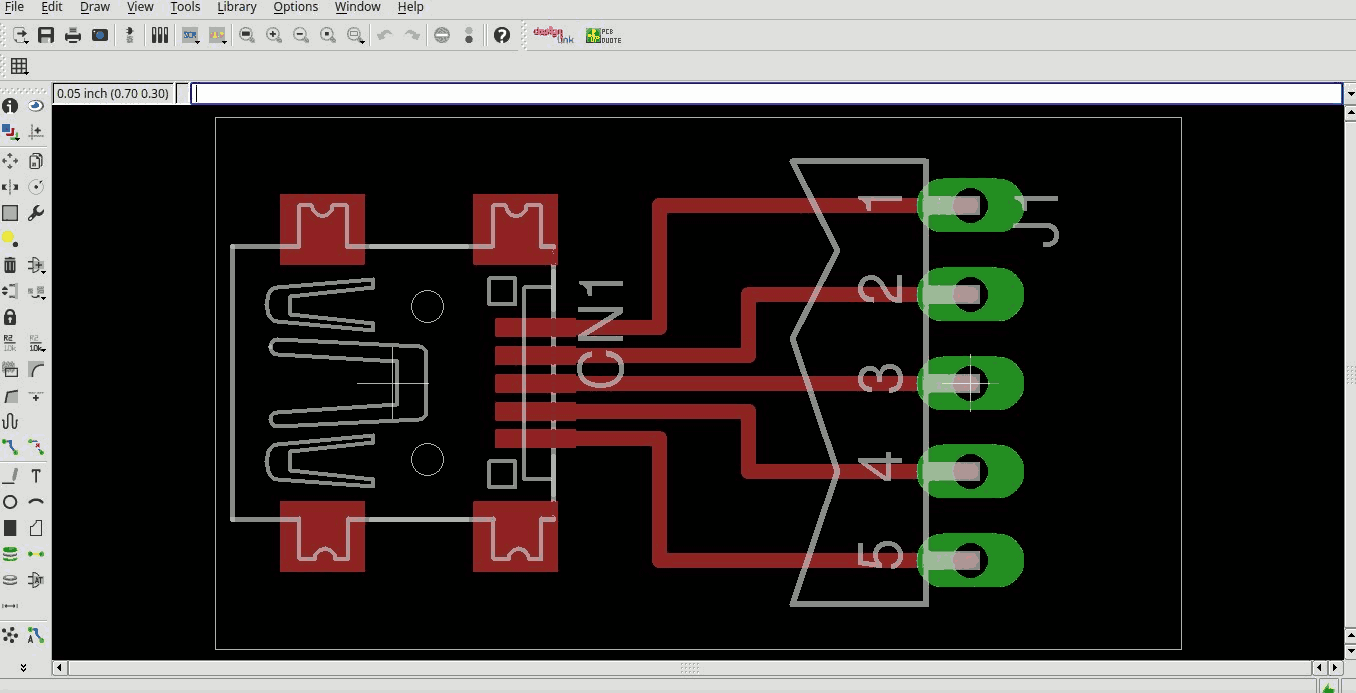Select the Polygon tool

36,528
